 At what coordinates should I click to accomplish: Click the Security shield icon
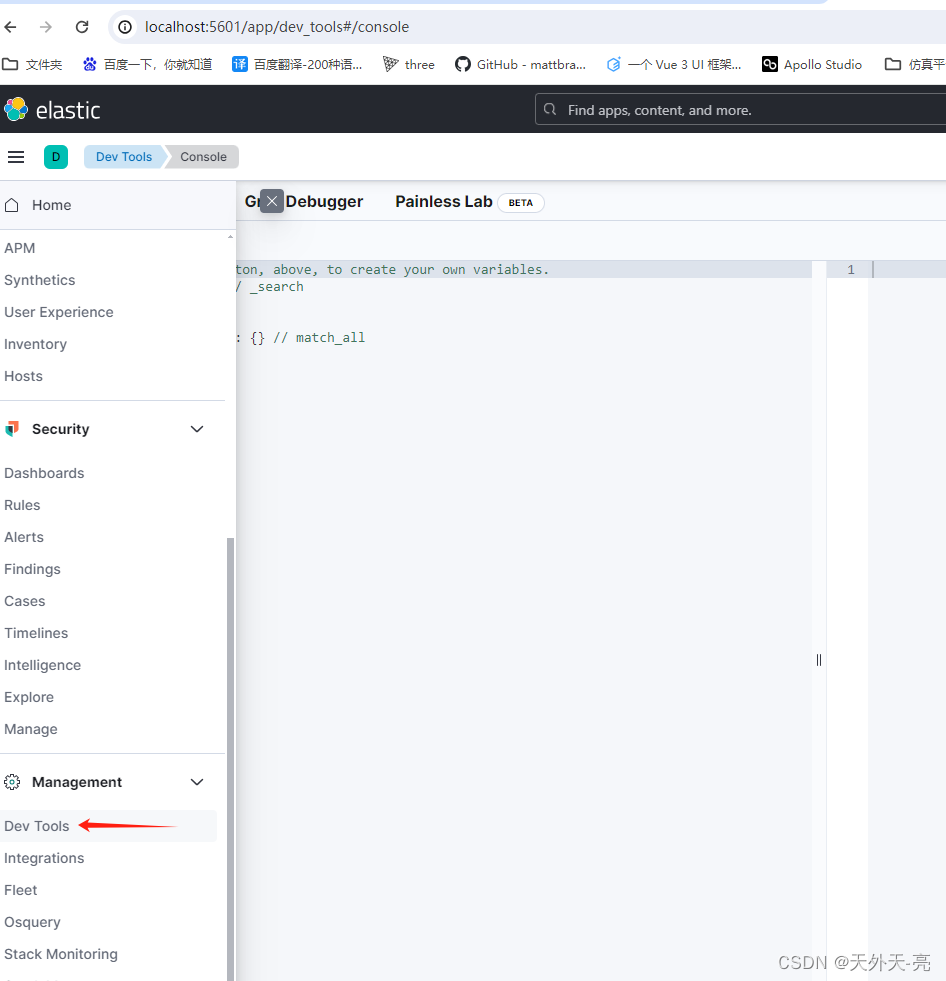click(x=12, y=429)
